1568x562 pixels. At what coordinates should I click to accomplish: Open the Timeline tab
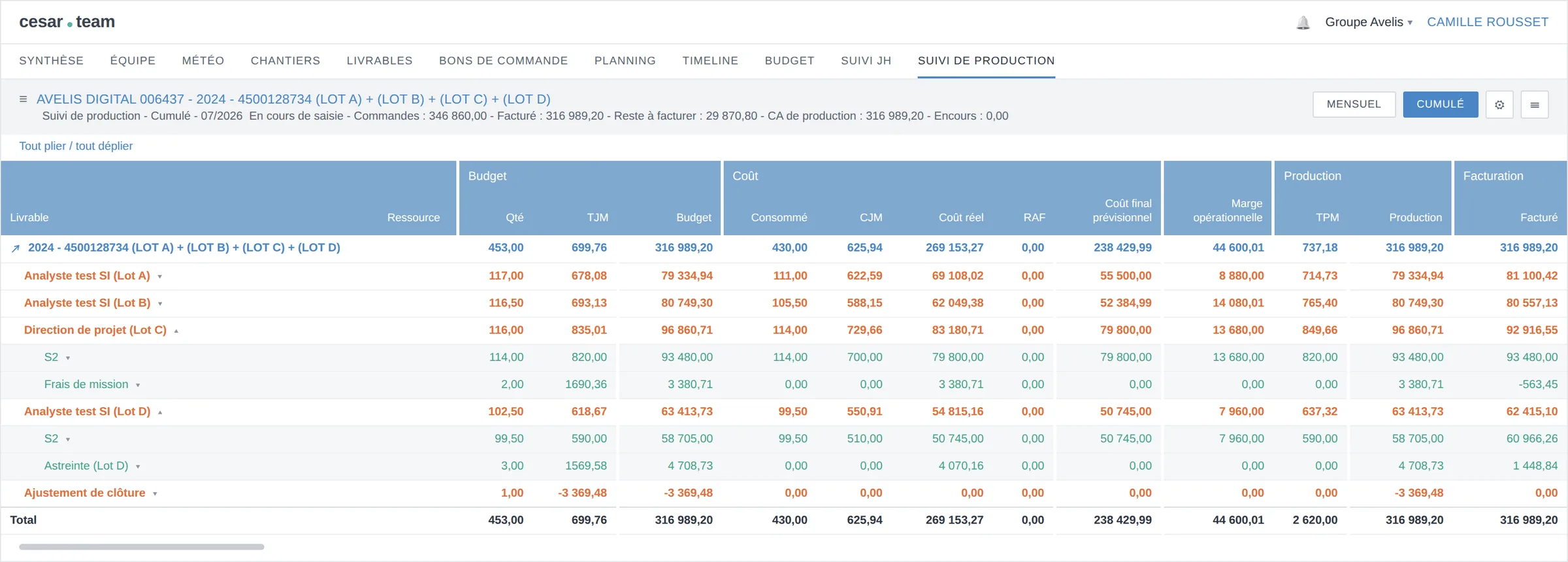710,61
